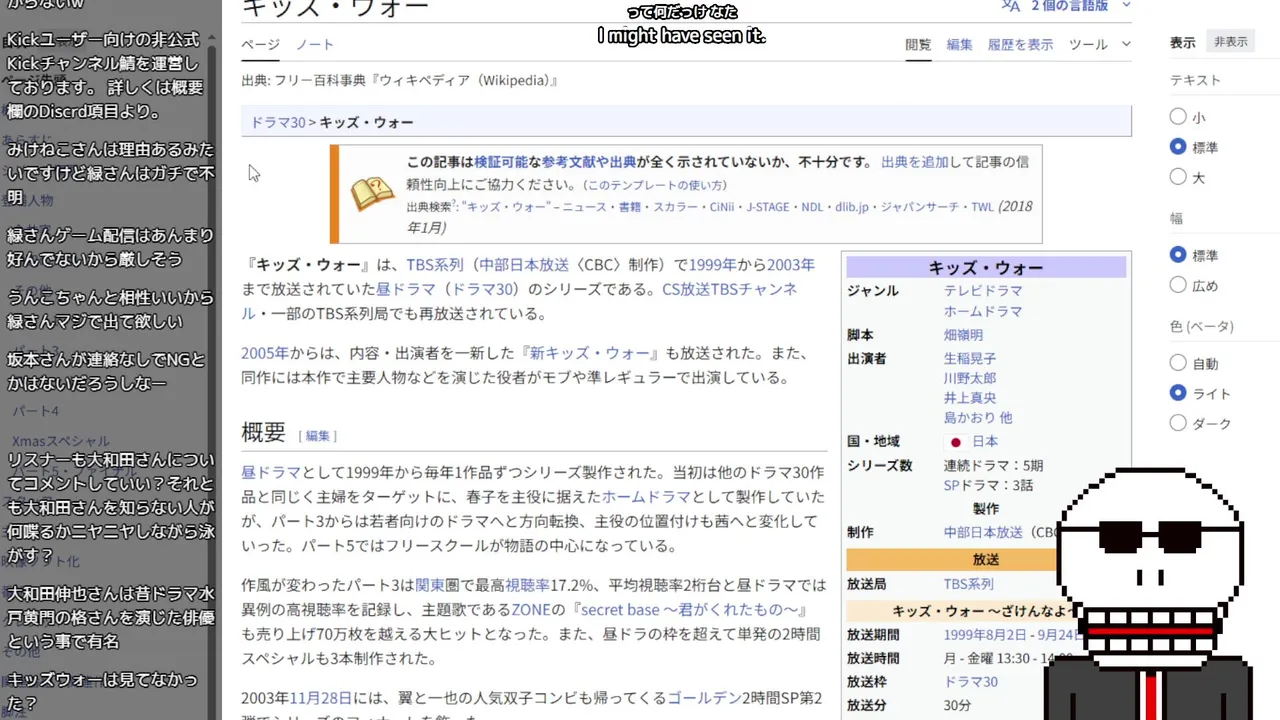Click the 編集 link beside 概要 heading
1280x720 pixels.
(317, 436)
